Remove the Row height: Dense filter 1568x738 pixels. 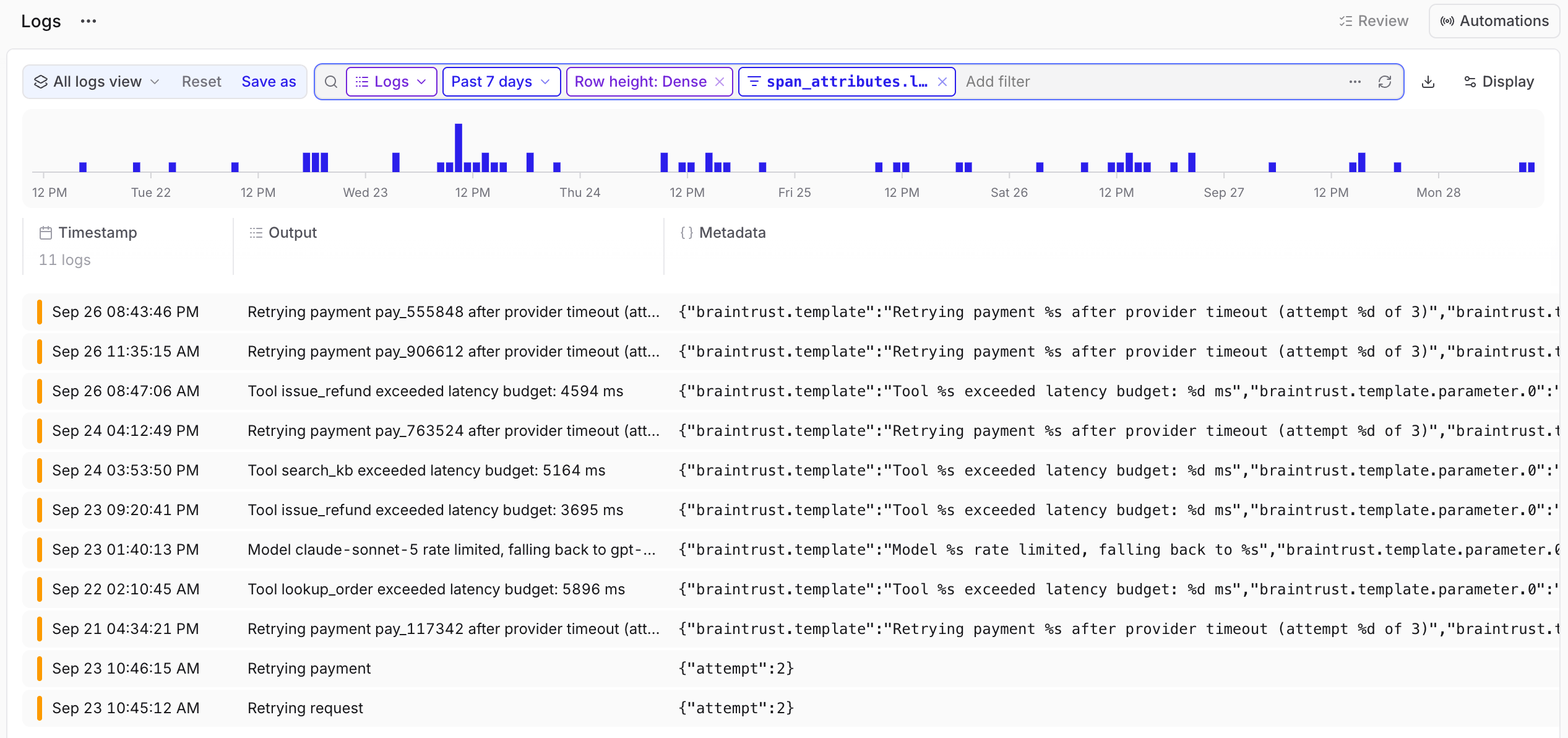point(720,82)
